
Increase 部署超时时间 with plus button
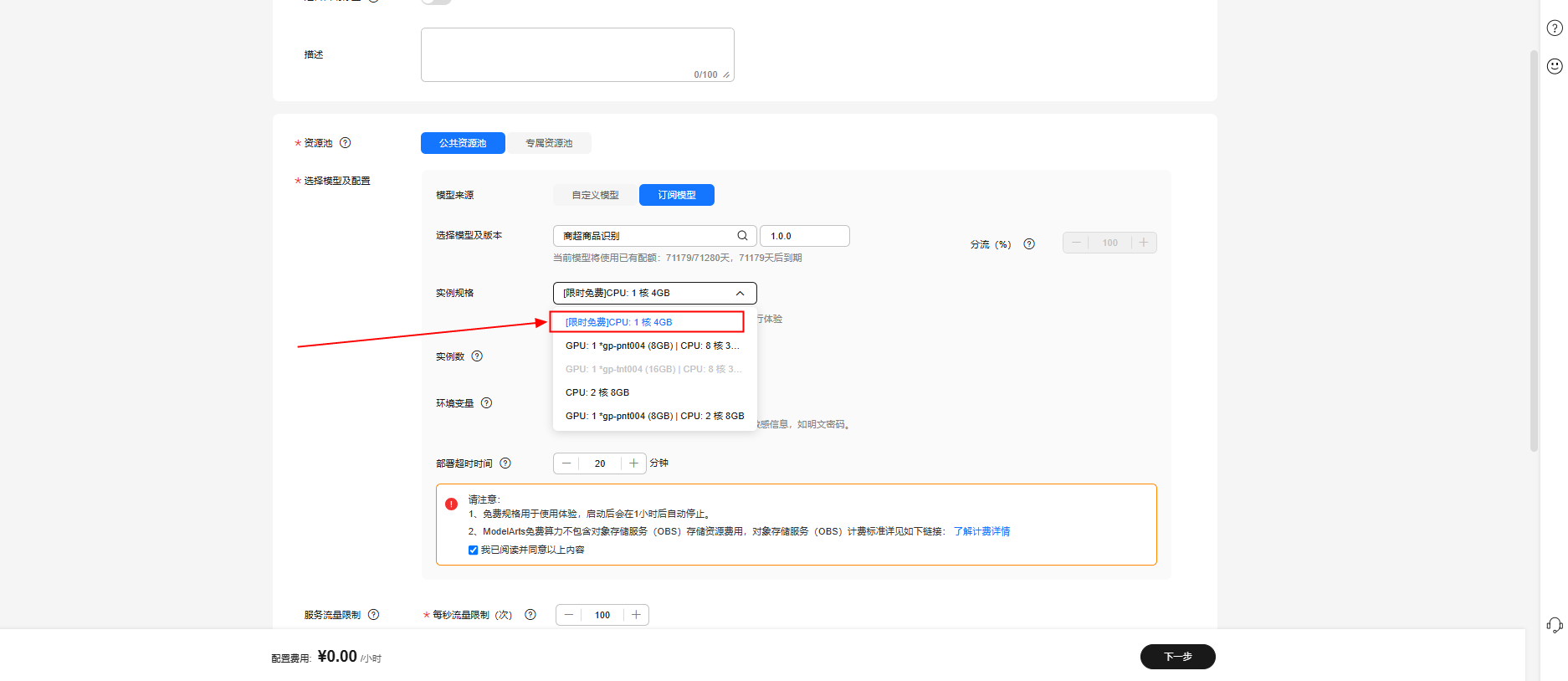pos(634,463)
